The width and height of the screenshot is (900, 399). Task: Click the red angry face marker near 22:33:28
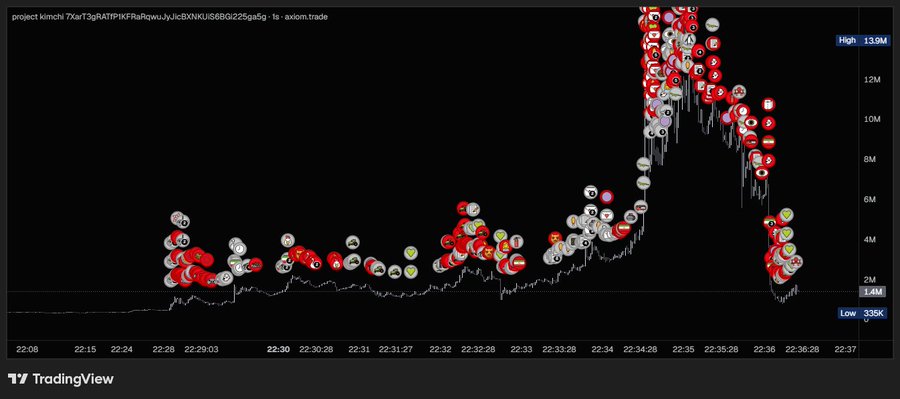pyautogui.click(x=555, y=238)
